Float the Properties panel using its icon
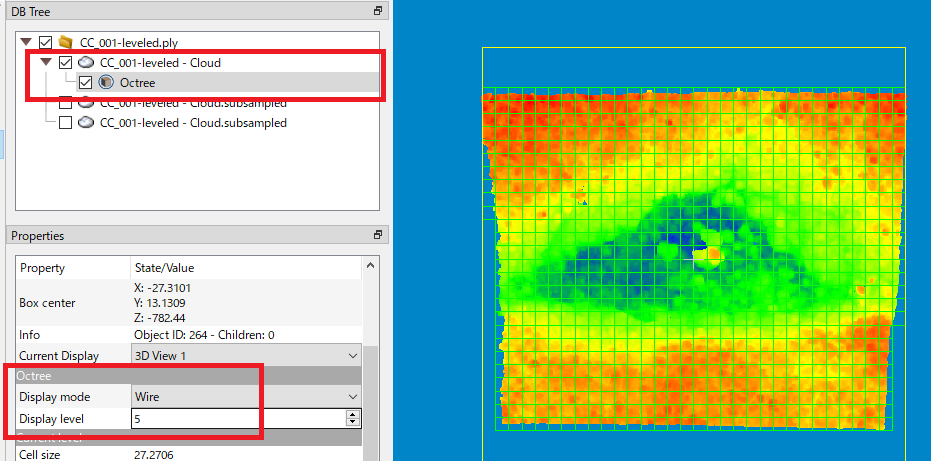931x461 pixels. 378,236
